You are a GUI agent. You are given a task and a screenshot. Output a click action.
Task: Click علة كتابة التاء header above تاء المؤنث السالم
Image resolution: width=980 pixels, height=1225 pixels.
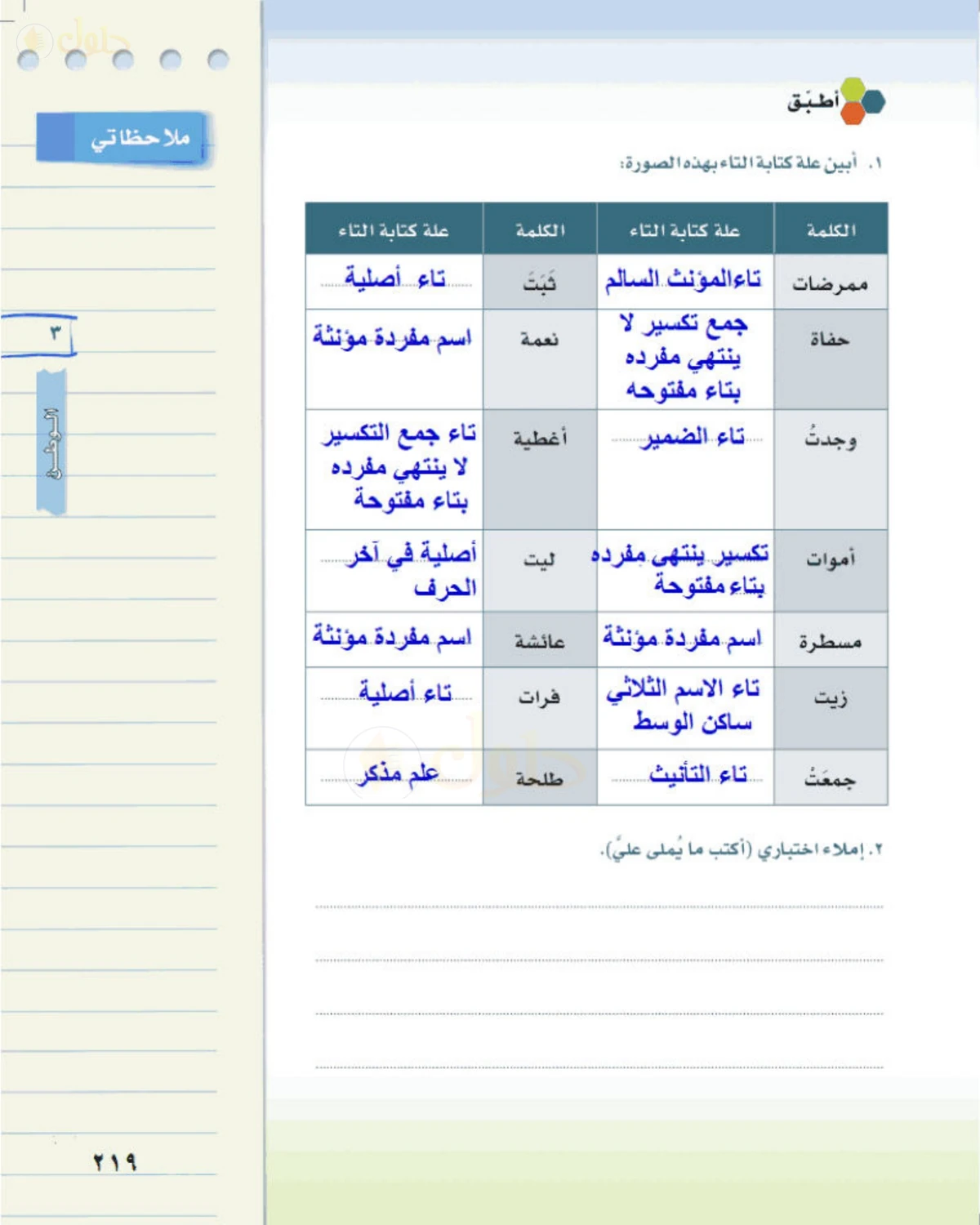point(684,230)
